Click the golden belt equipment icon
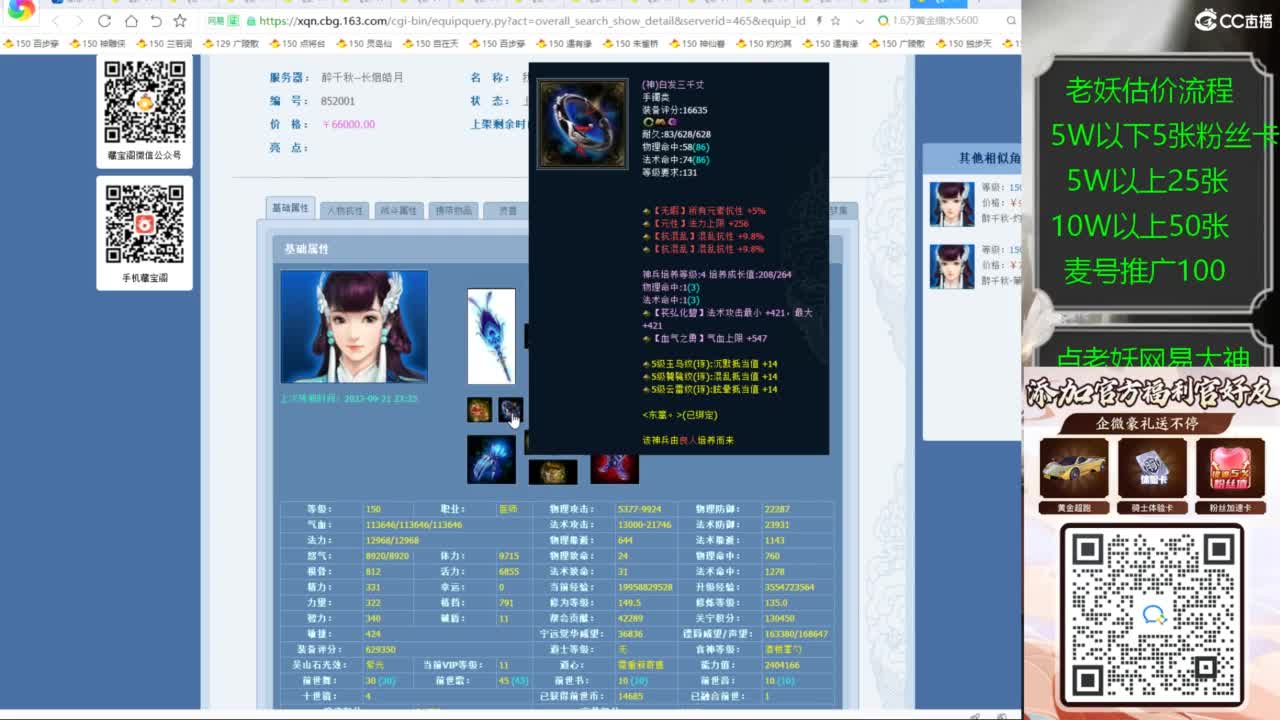 pos(552,472)
